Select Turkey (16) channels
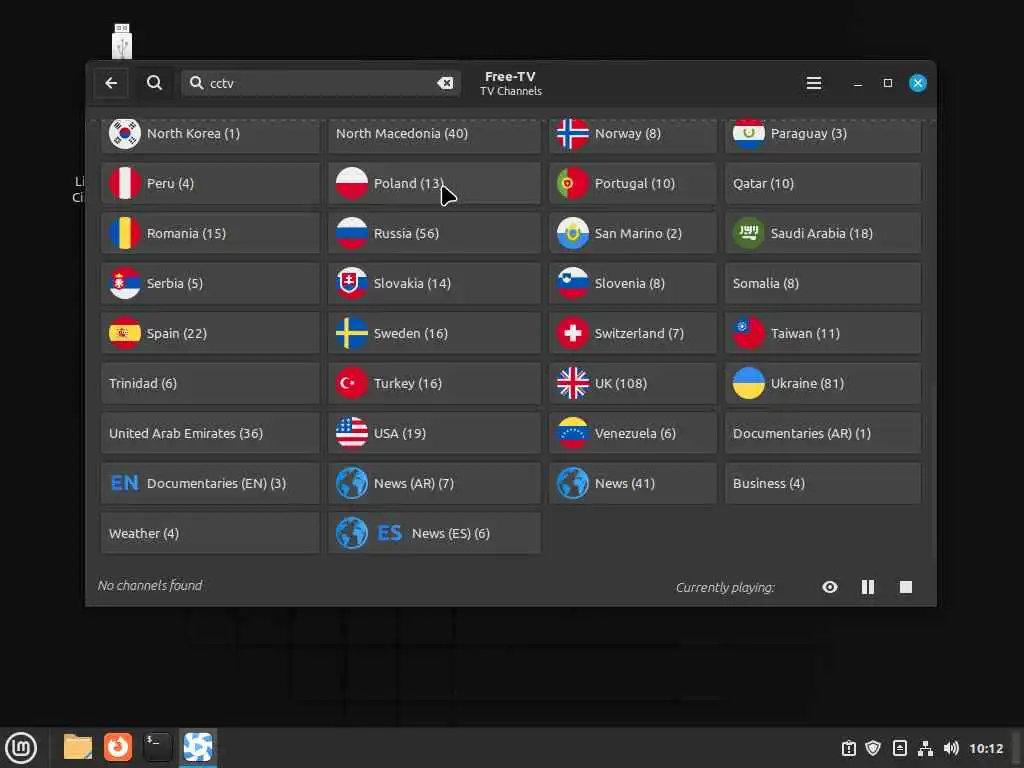 click(x=434, y=383)
